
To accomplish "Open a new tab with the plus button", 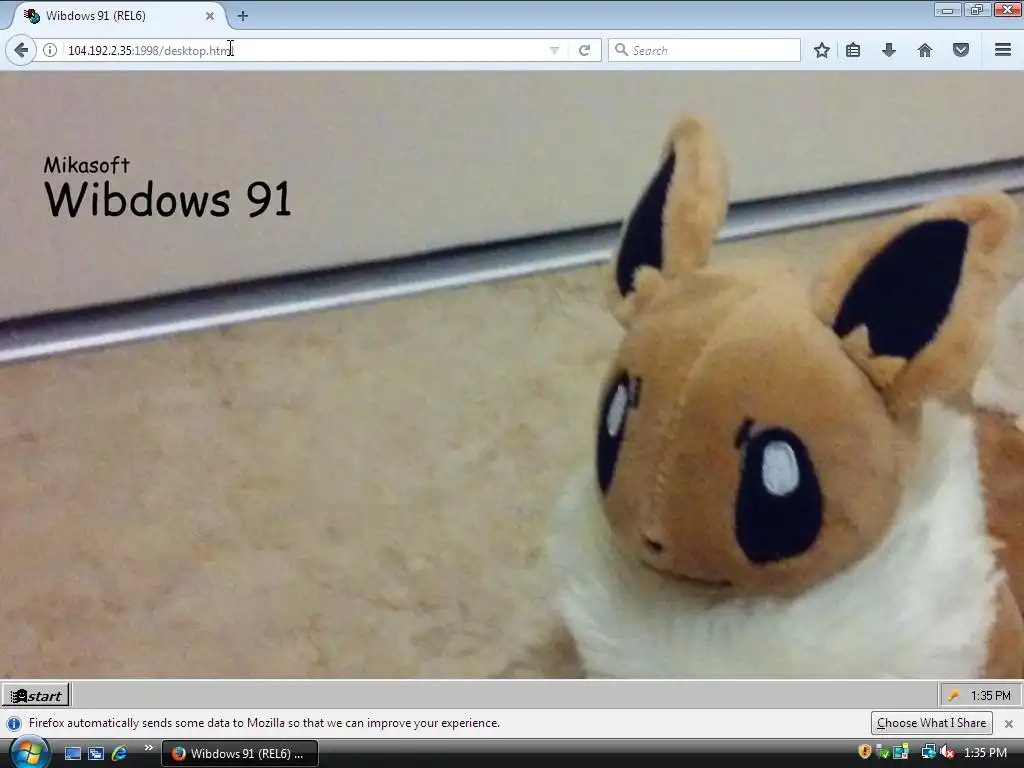I will [242, 16].
